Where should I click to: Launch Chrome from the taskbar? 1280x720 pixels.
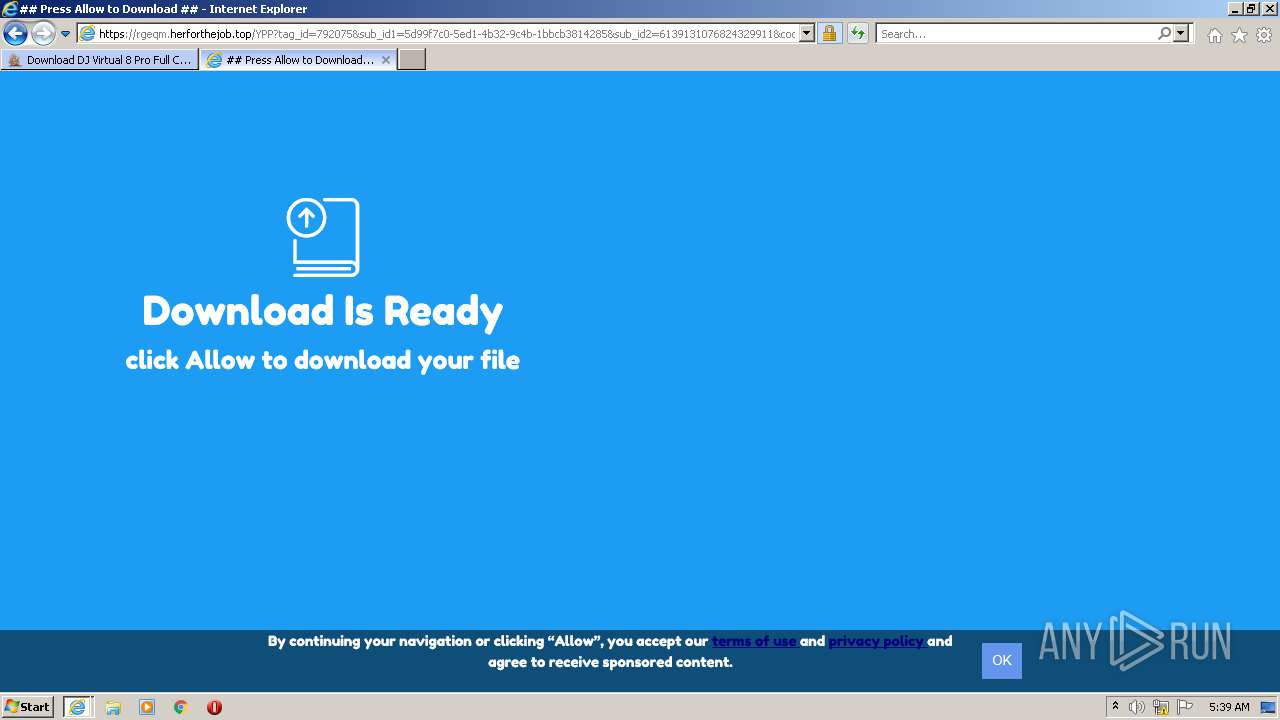point(181,707)
